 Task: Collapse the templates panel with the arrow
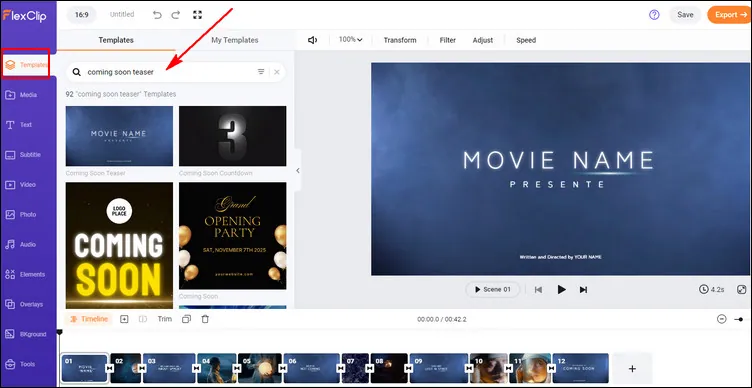click(x=298, y=171)
